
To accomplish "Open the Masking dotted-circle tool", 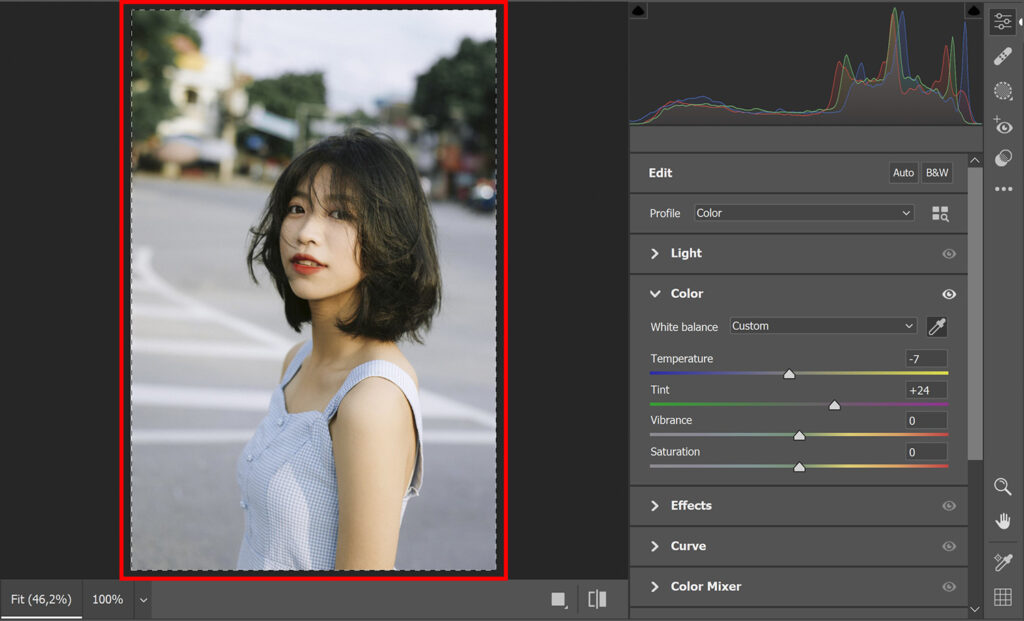I will point(1002,91).
